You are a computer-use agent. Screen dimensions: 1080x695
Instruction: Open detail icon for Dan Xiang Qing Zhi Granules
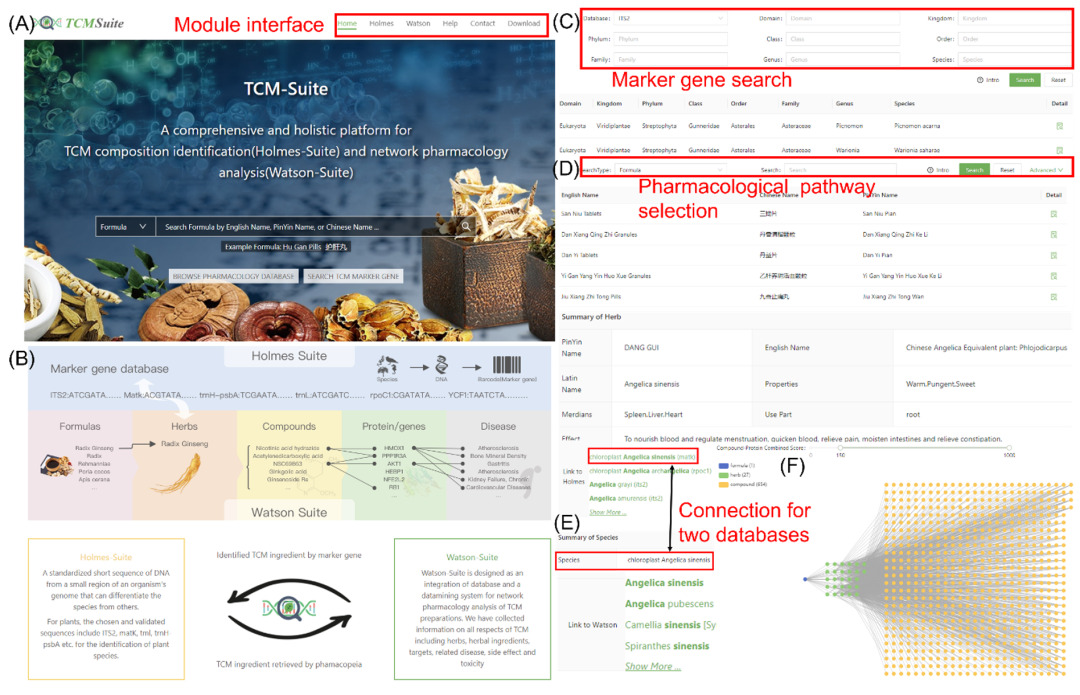point(1054,235)
